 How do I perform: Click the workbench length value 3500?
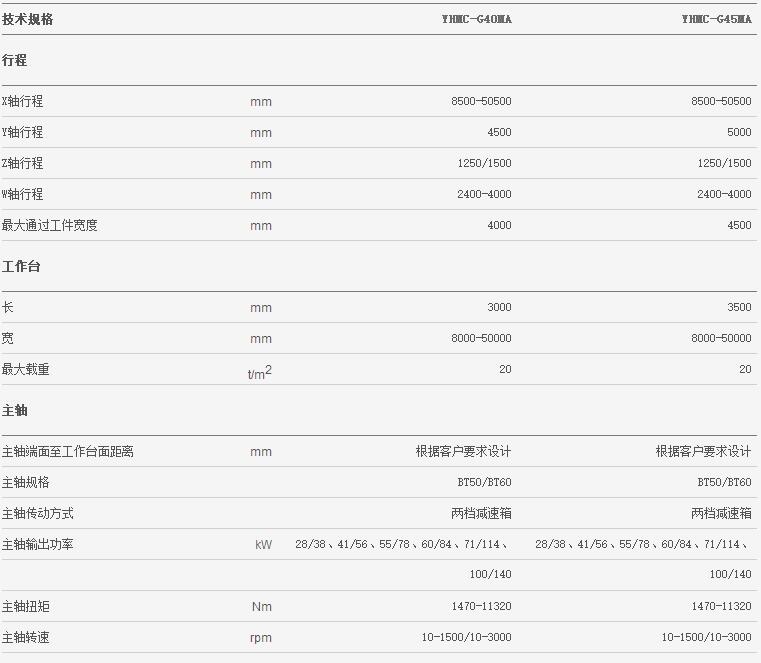point(739,308)
